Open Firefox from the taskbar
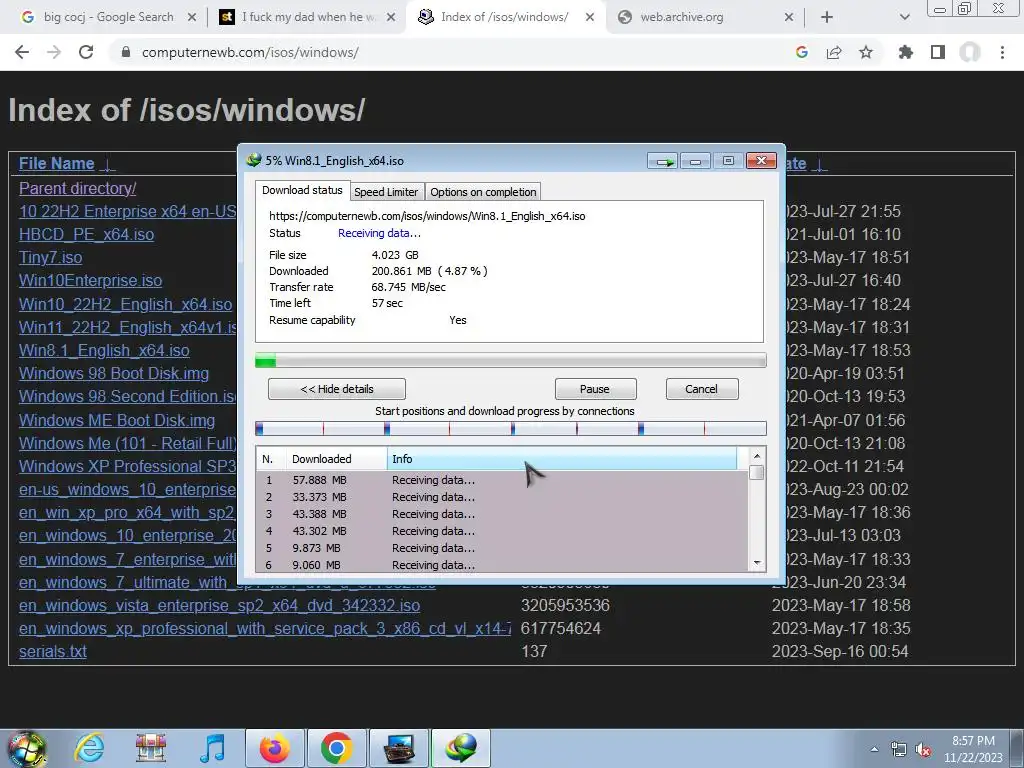Screen dimensions: 1024x768 [x=274, y=748]
